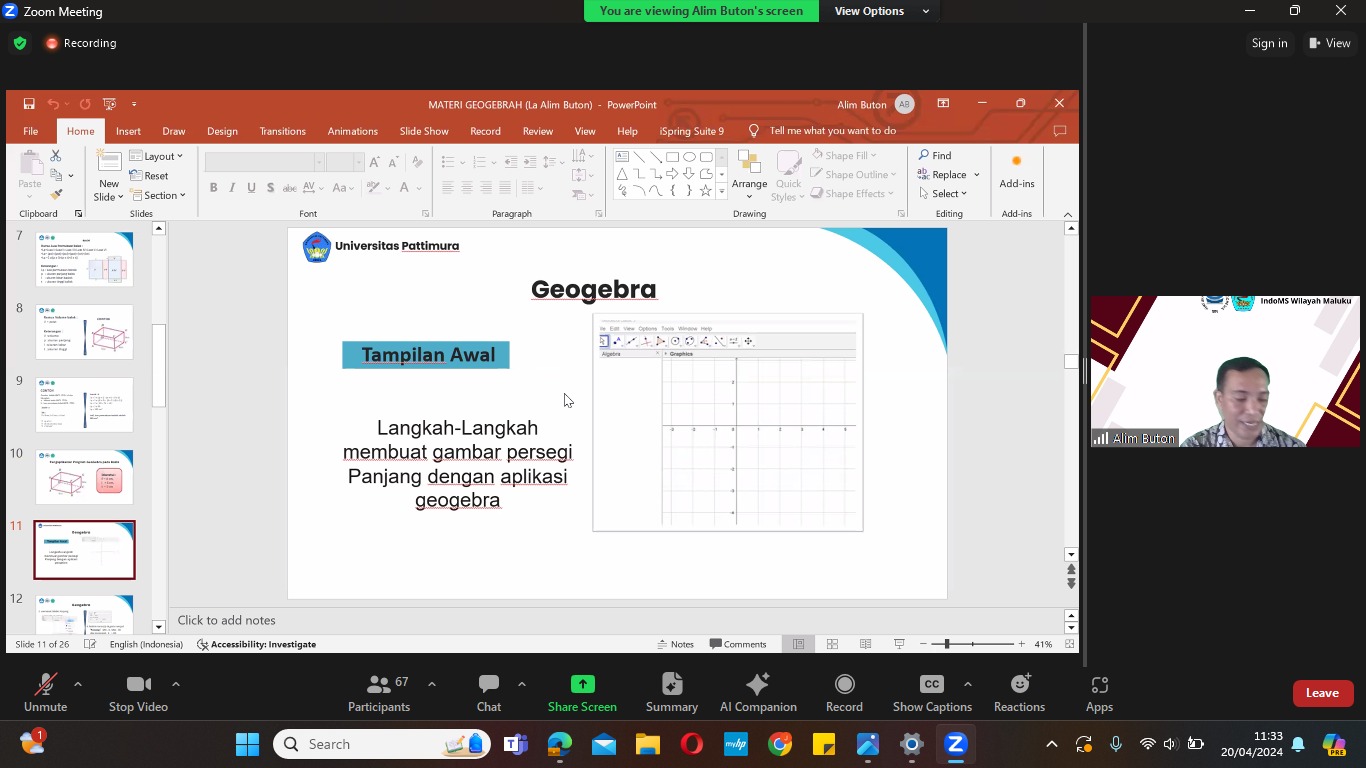Viewport: 1366px width, 768px height.
Task: Open File Explorer from the taskbar
Action: 648,744
